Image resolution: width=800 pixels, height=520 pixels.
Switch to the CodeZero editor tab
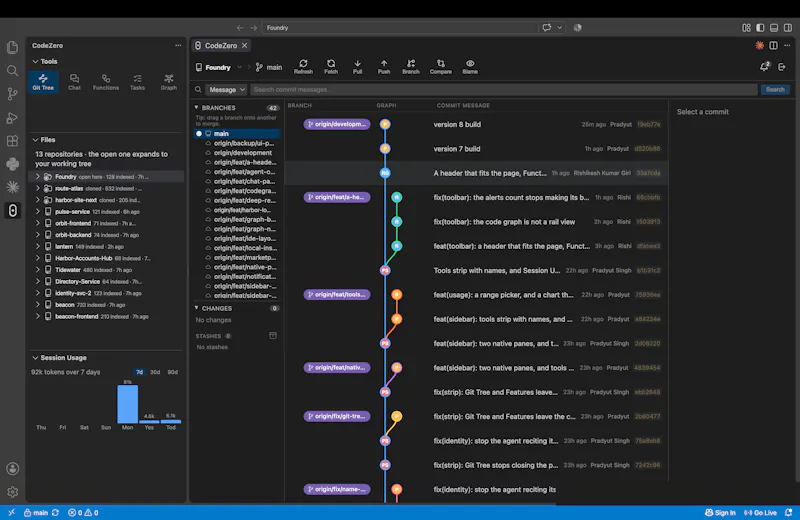(220, 45)
